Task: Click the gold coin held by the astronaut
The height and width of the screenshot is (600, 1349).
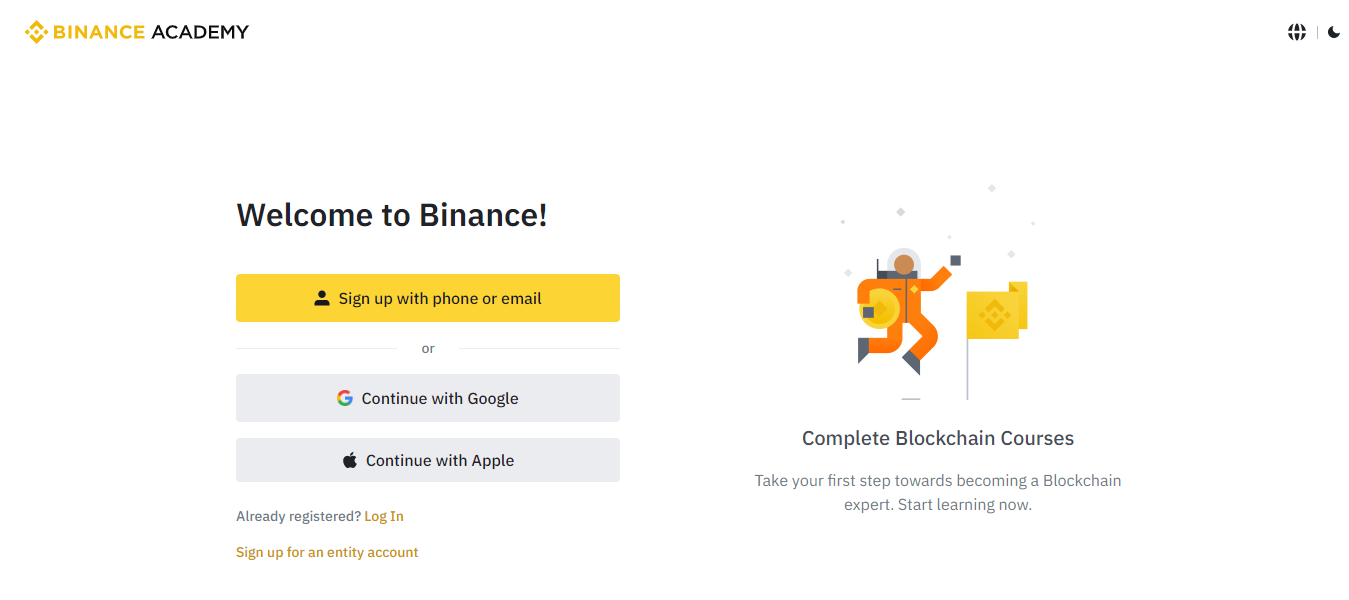Action: click(x=880, y=308)
